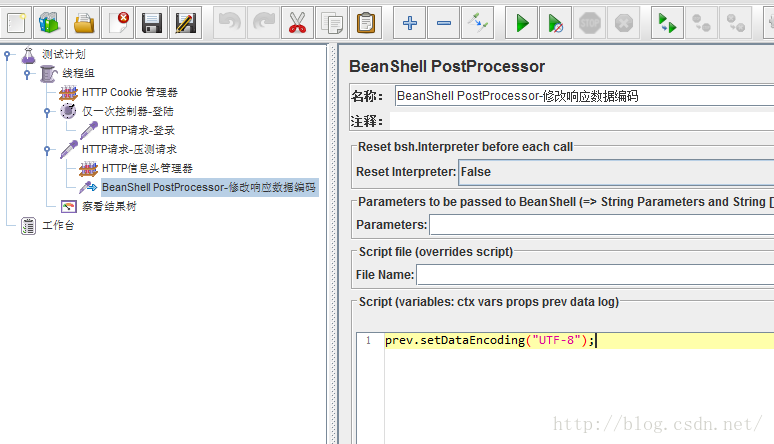Click Start no pauses toolbar icon
This screenshot has height=444, width=774.
pyautogui.click(x=557, y=21)
